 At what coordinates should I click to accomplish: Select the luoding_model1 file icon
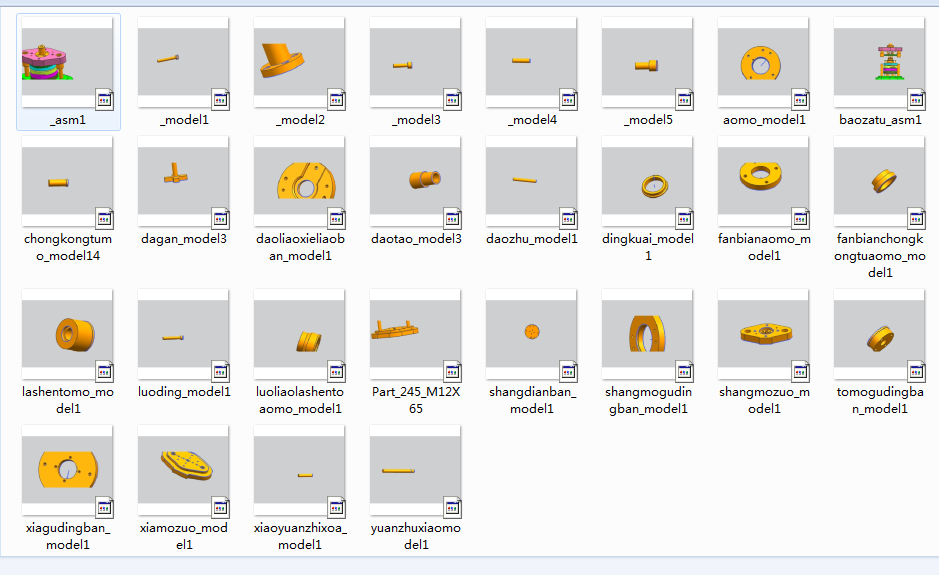[184, 335]
